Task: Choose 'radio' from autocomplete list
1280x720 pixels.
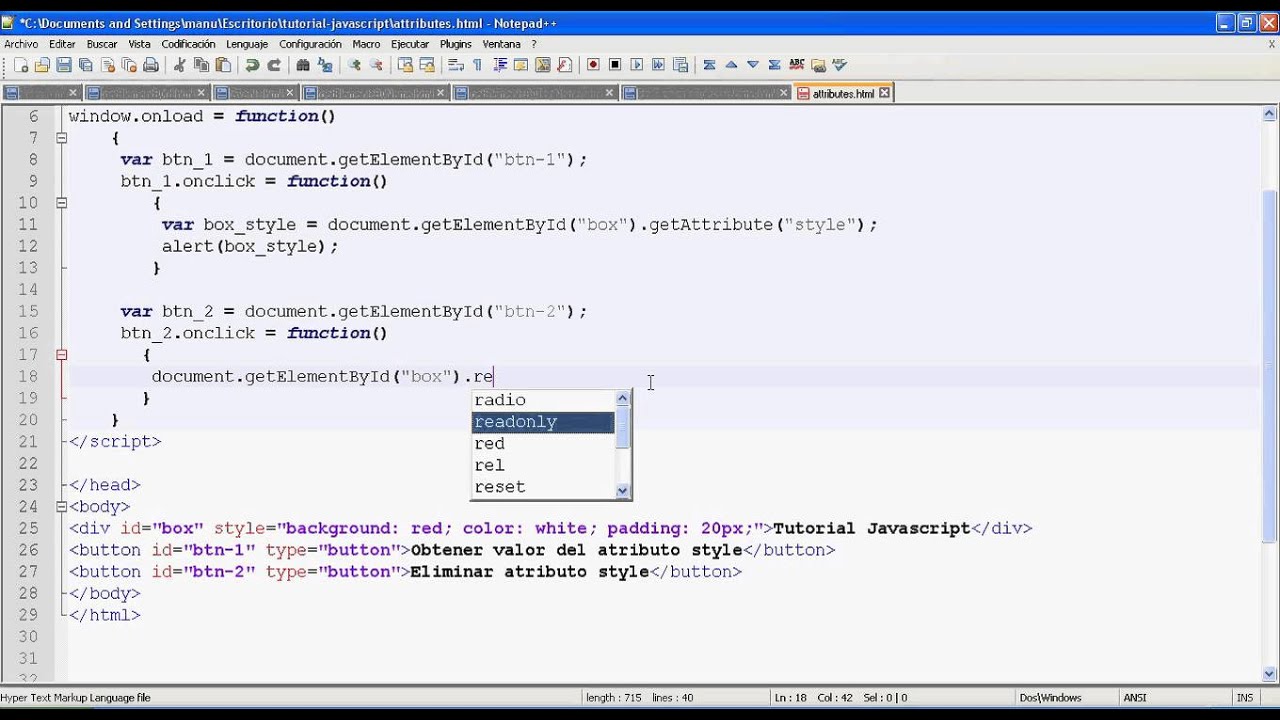Action: (543, 400)
